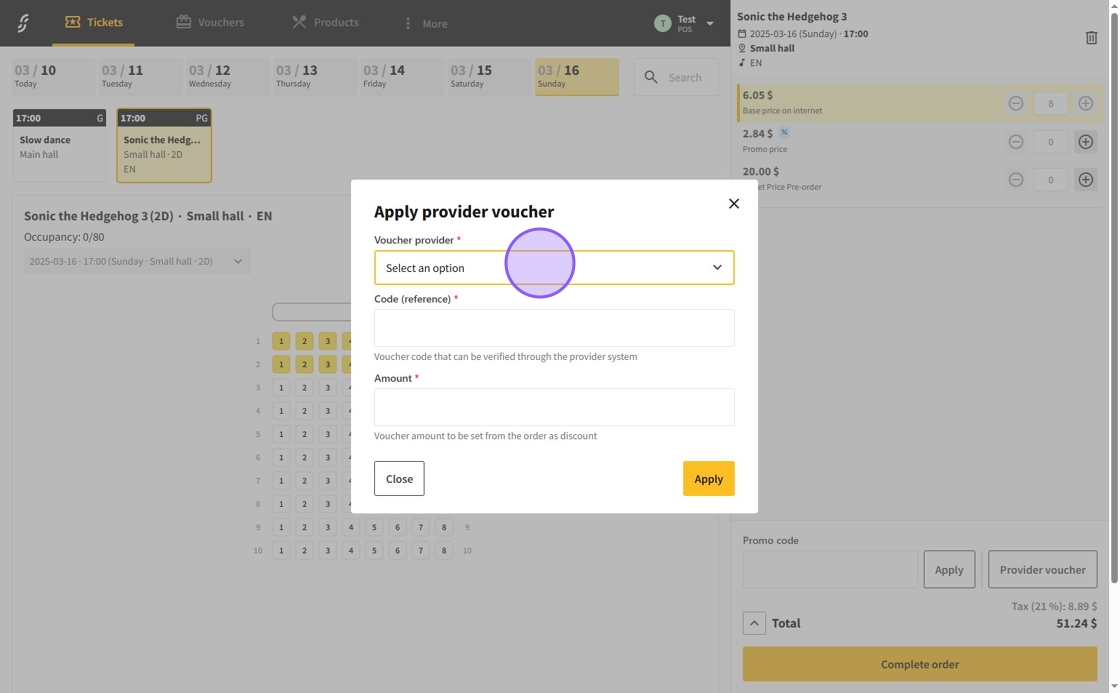1120x693 pixels.
Task: Select seat 8 in row 10
Action: [x=444, y=551]
